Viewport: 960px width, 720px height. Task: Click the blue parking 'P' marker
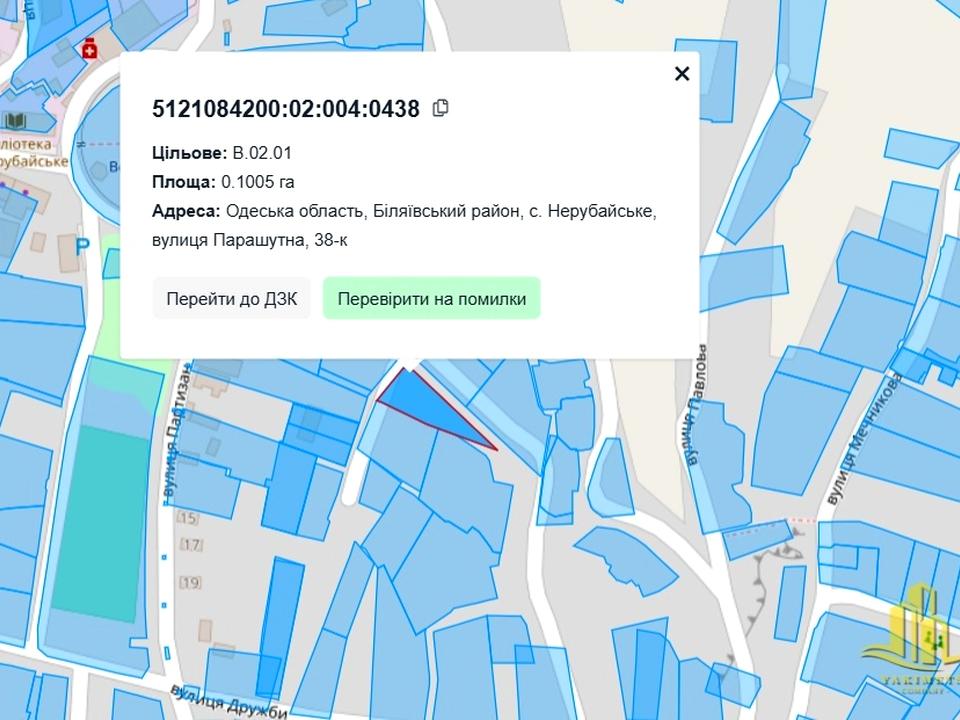pos(84,245)
